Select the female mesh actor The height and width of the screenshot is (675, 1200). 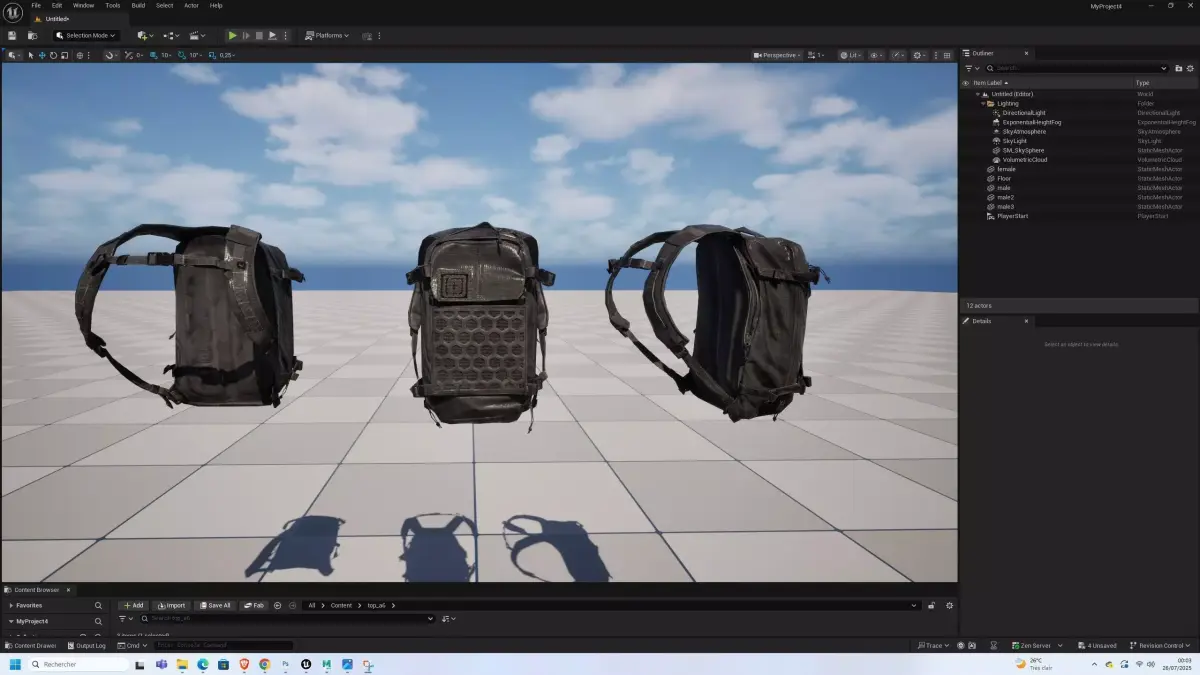[1006, 169]
